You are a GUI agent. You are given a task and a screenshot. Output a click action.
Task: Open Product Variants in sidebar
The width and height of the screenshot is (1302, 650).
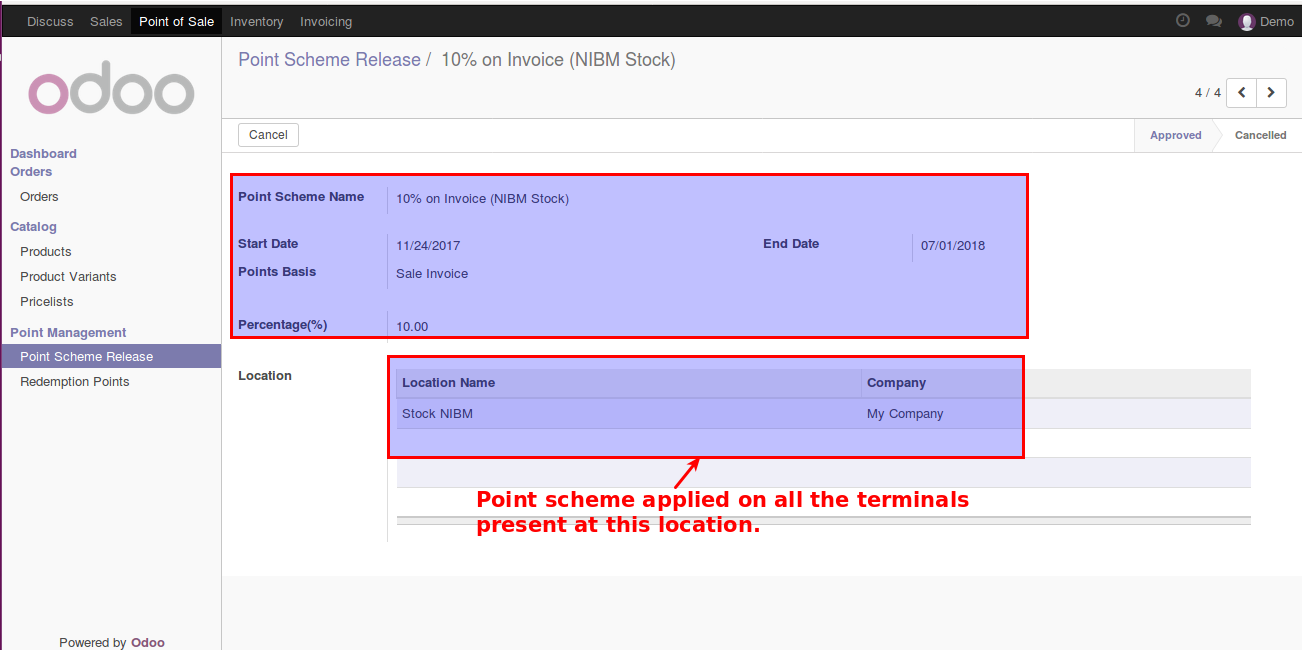[68, 277]
